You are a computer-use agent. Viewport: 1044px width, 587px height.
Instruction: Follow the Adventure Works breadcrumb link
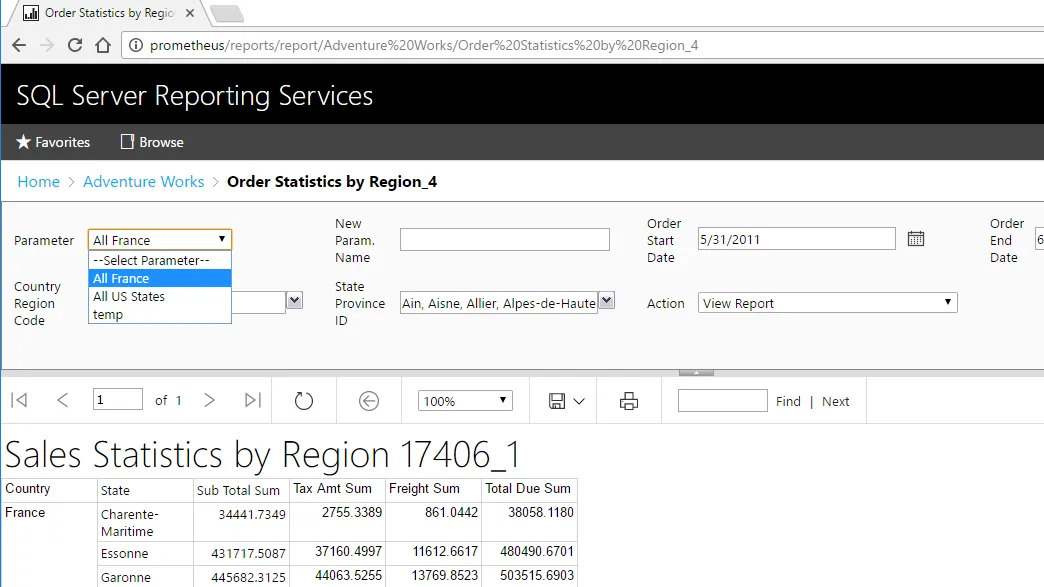tap(143, 182)
